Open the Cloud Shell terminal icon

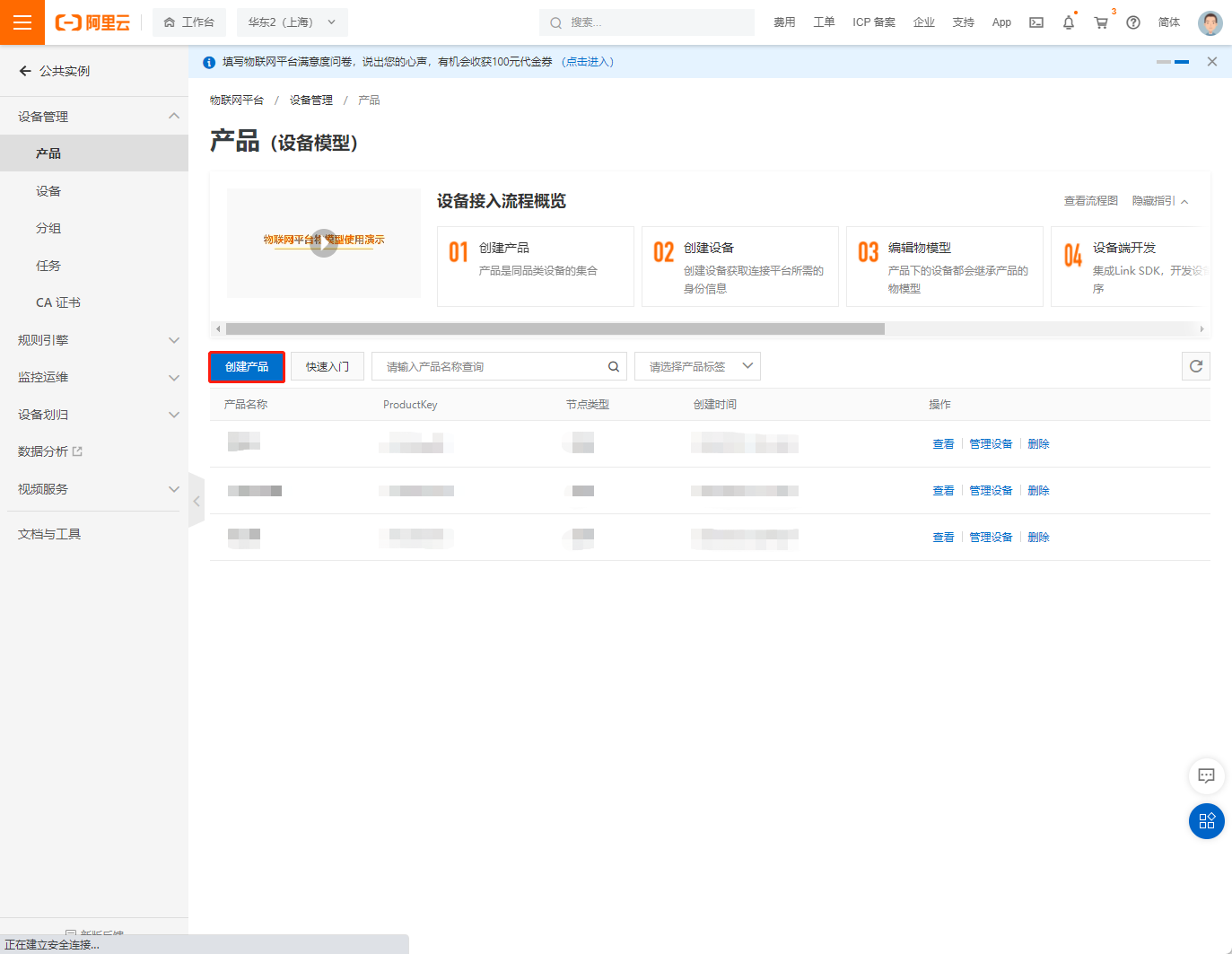pos(1035,22)
